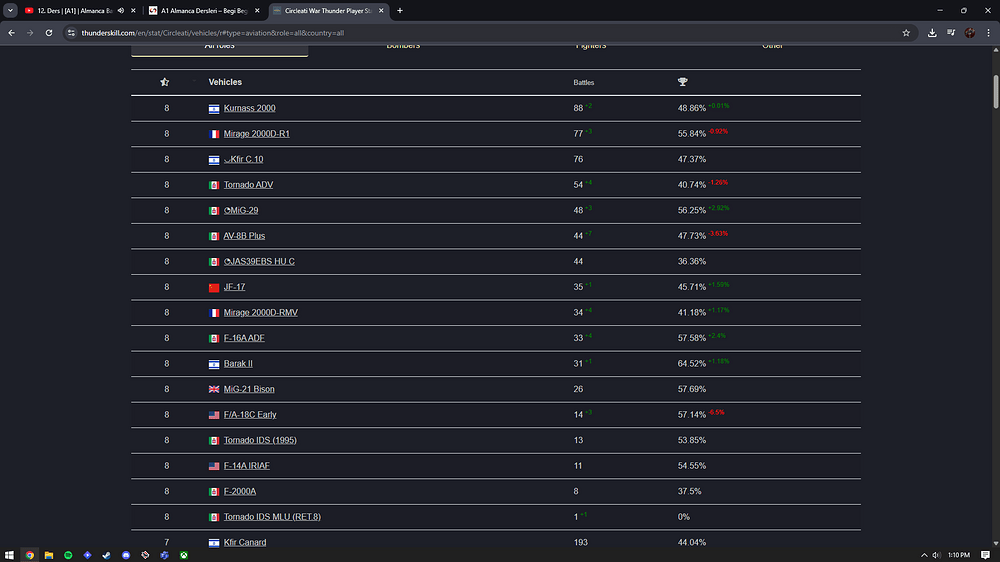Open Tornado ADV vehicle link
1000x562 pixels.
(248, 184)
